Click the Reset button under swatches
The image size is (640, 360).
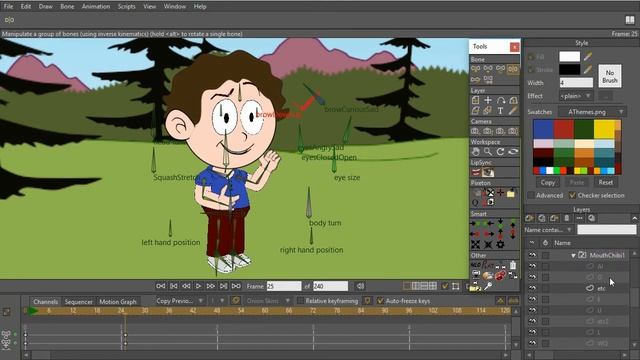point(605,182)
